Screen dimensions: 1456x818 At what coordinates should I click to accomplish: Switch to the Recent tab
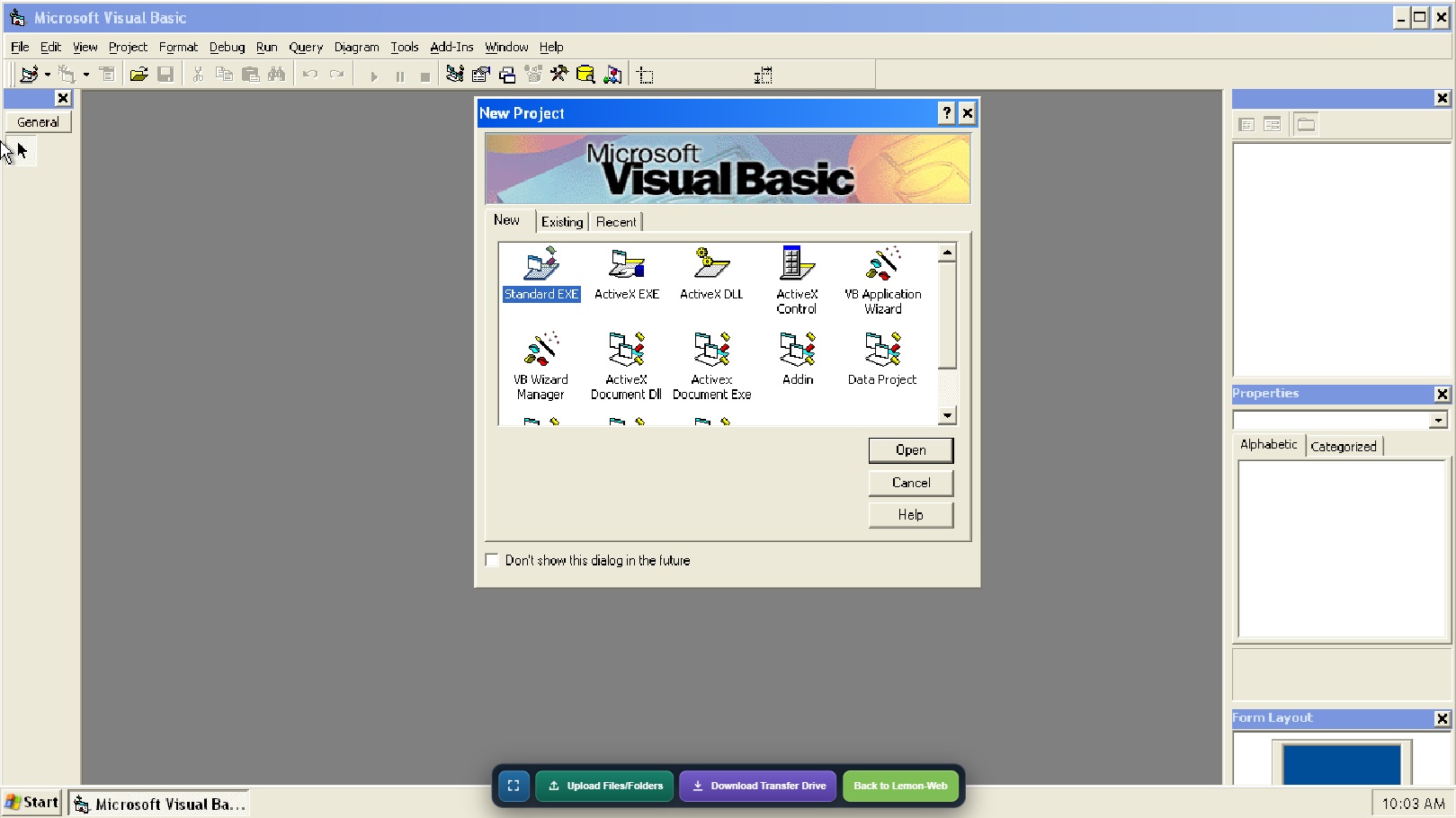616,222
